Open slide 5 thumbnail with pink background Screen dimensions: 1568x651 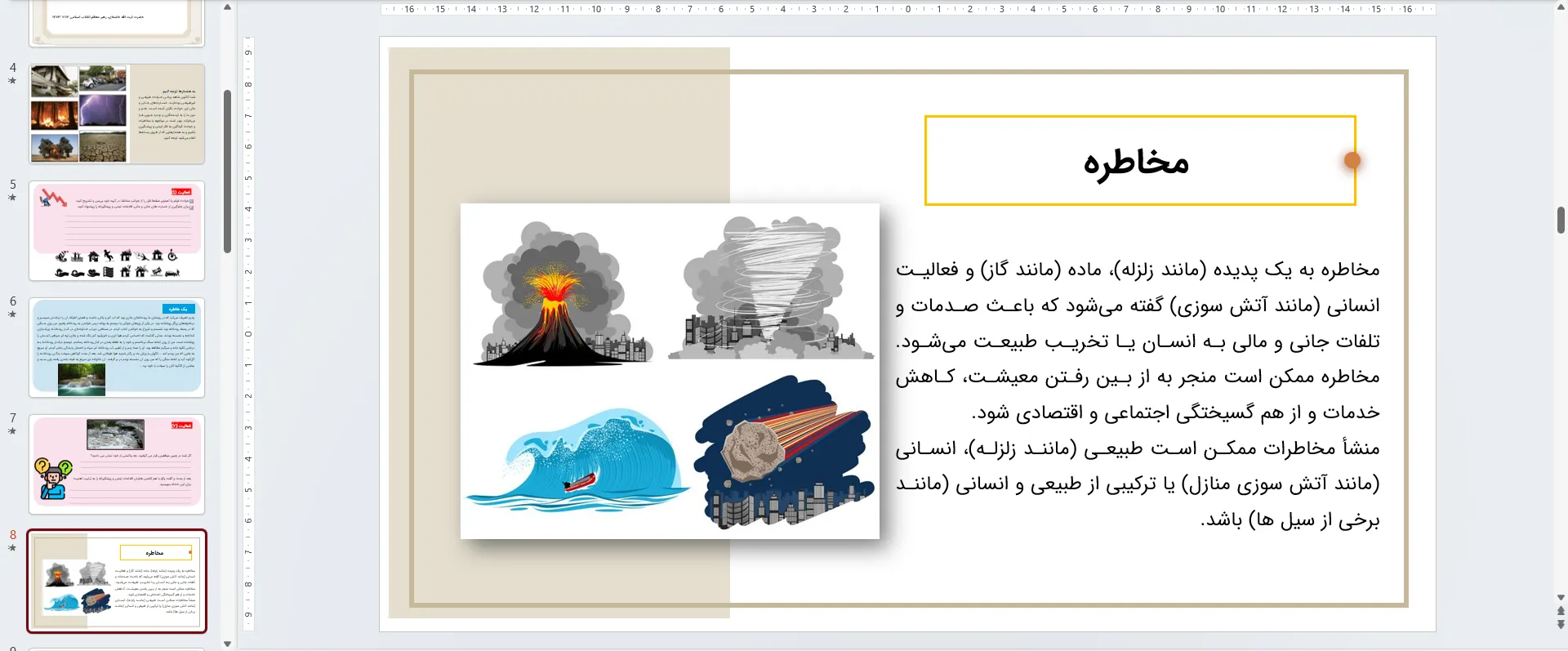[x=117, y=230]
